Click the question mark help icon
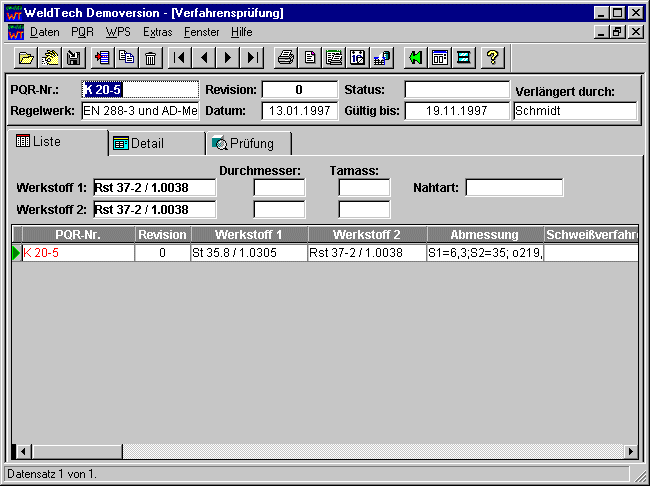 [492, 57]
